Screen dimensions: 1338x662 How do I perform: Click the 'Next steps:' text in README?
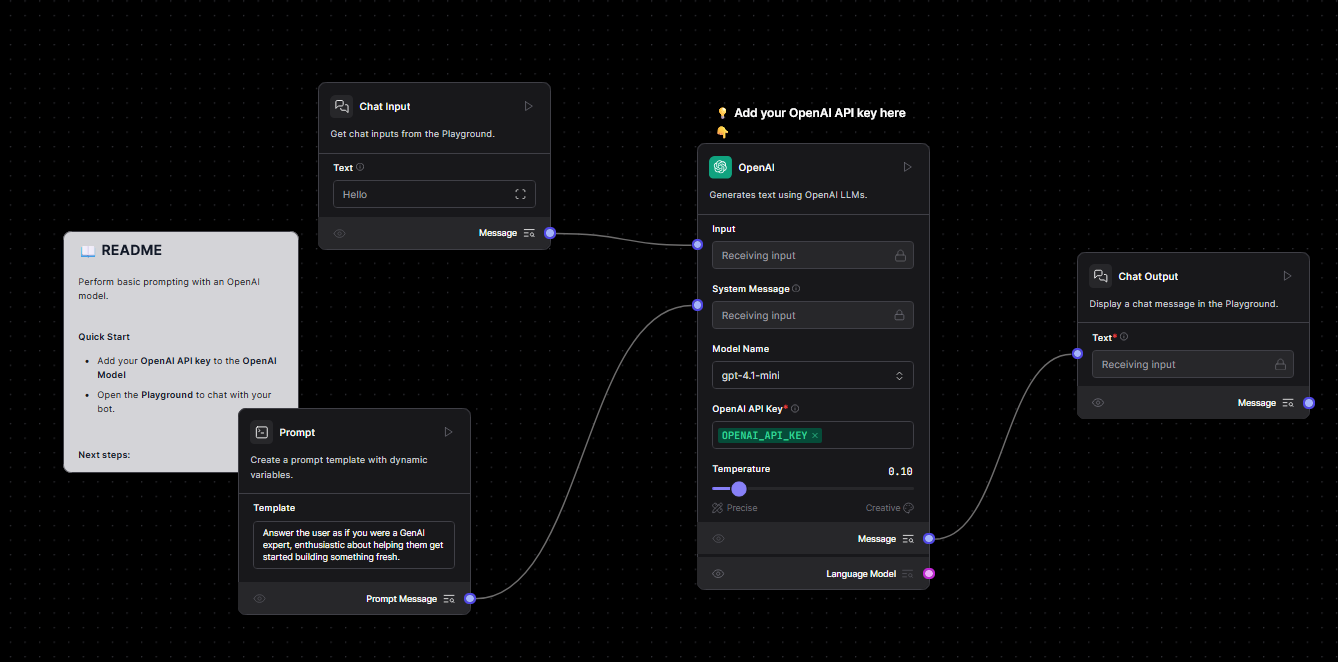coord(104,454)
